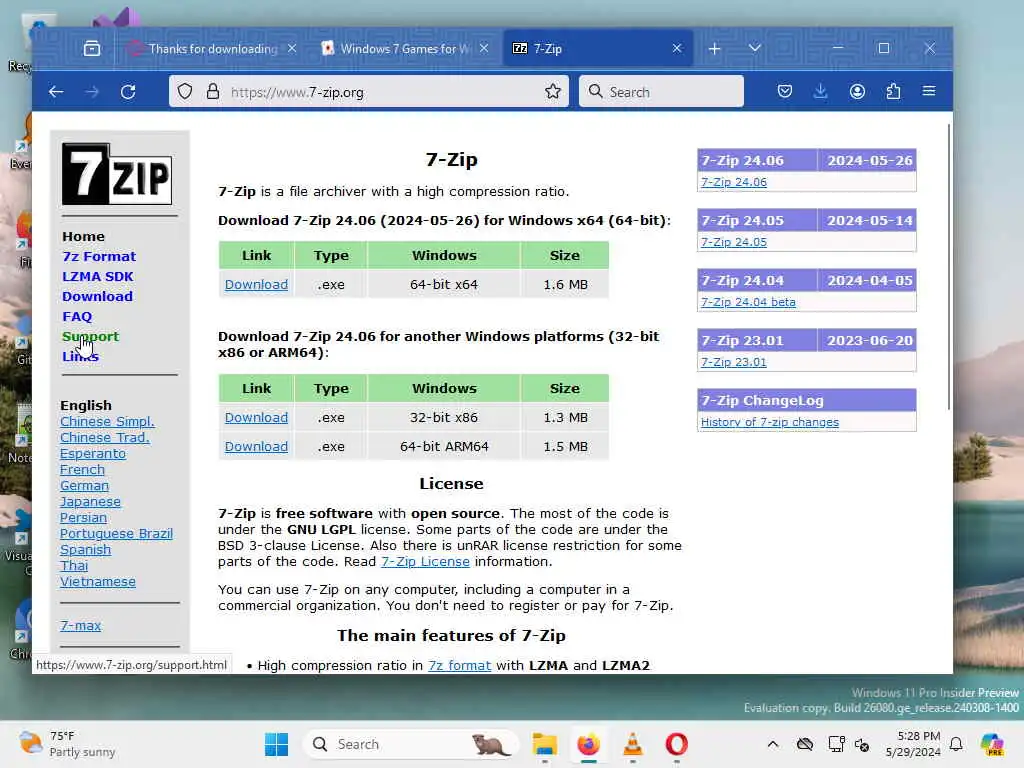Switch language to Chinese Simpl.
The width and height of the screenshot is (1024, 768).
pyautogui.click(x=107, y=422)
